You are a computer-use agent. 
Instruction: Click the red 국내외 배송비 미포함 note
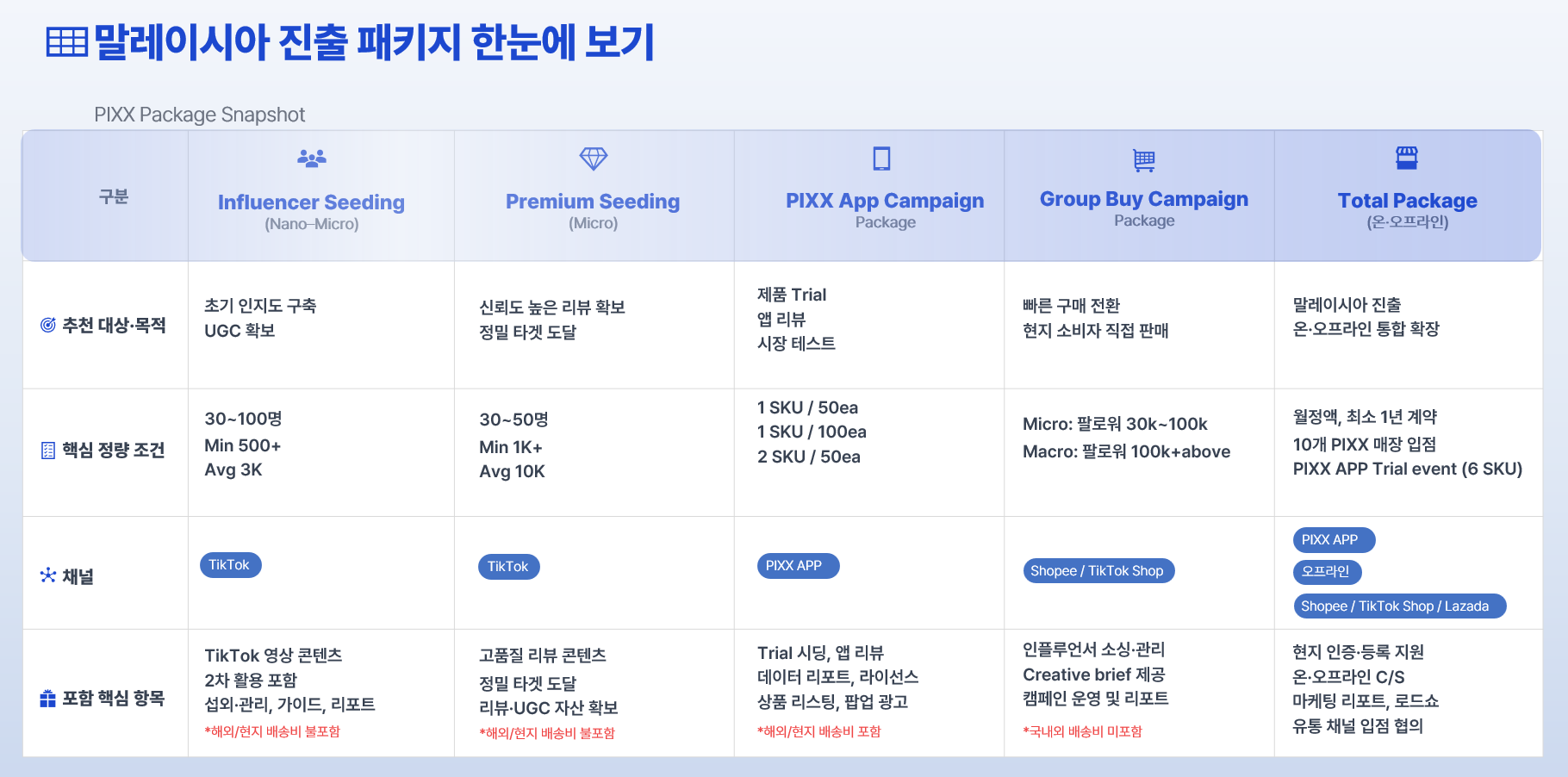click(x=1082, y=731)
